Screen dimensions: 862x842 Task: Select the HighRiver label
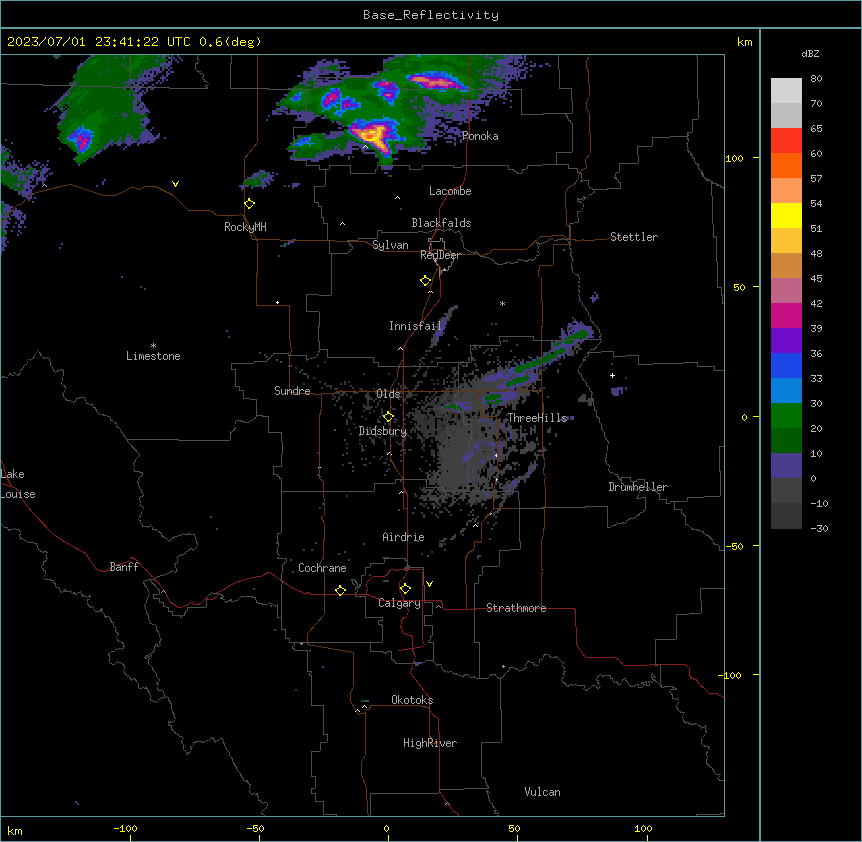430,743
